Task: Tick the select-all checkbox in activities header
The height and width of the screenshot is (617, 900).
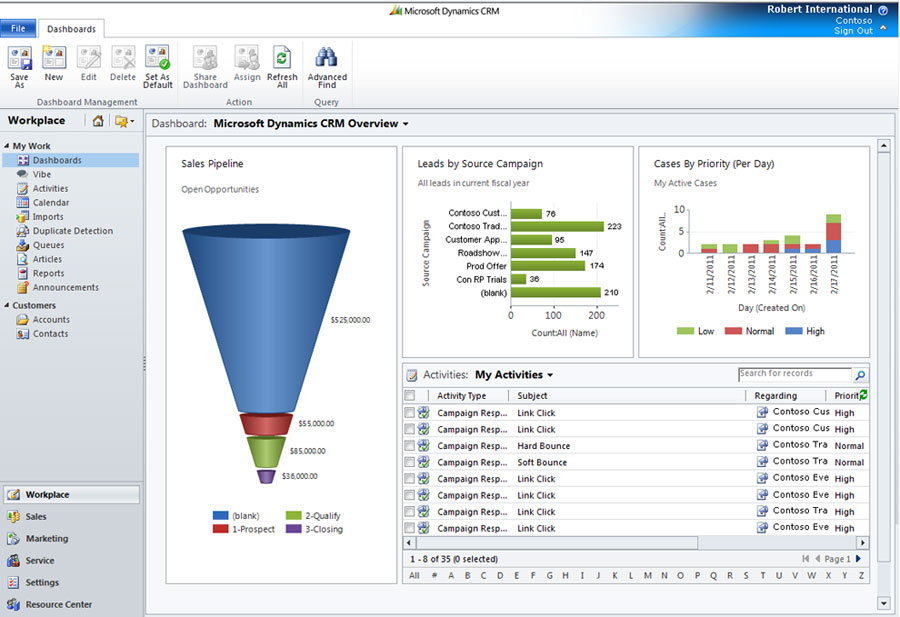Action: pyautogui.click(x=410, y=395)
